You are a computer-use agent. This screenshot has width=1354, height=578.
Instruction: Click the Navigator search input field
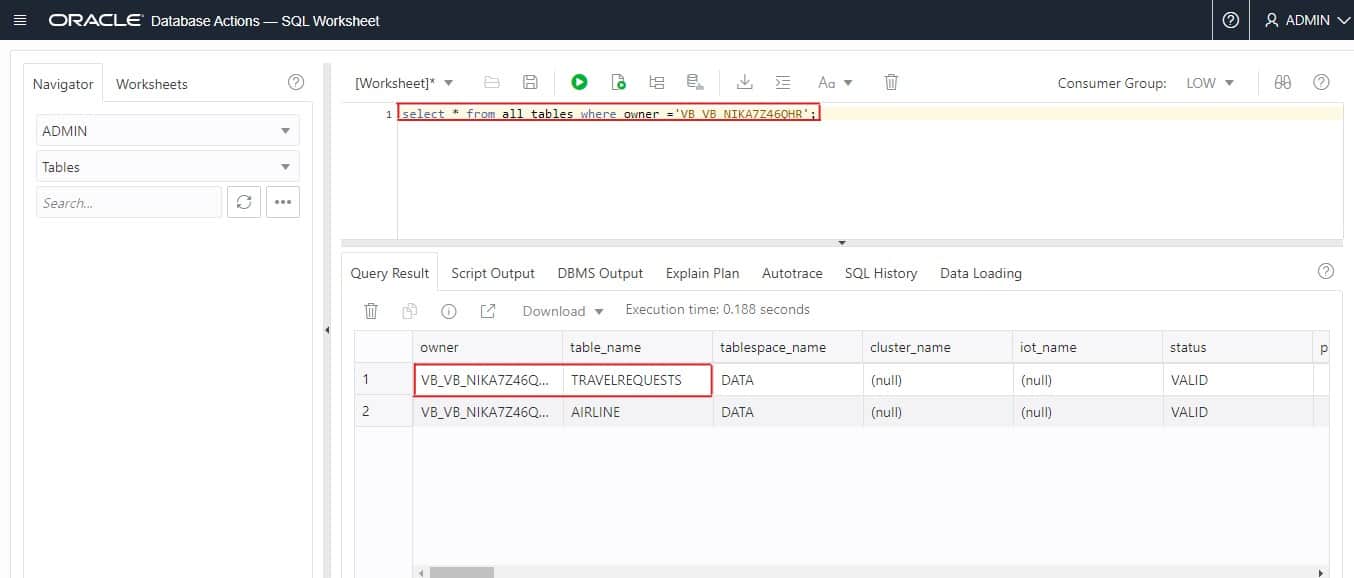click(129, 202)
